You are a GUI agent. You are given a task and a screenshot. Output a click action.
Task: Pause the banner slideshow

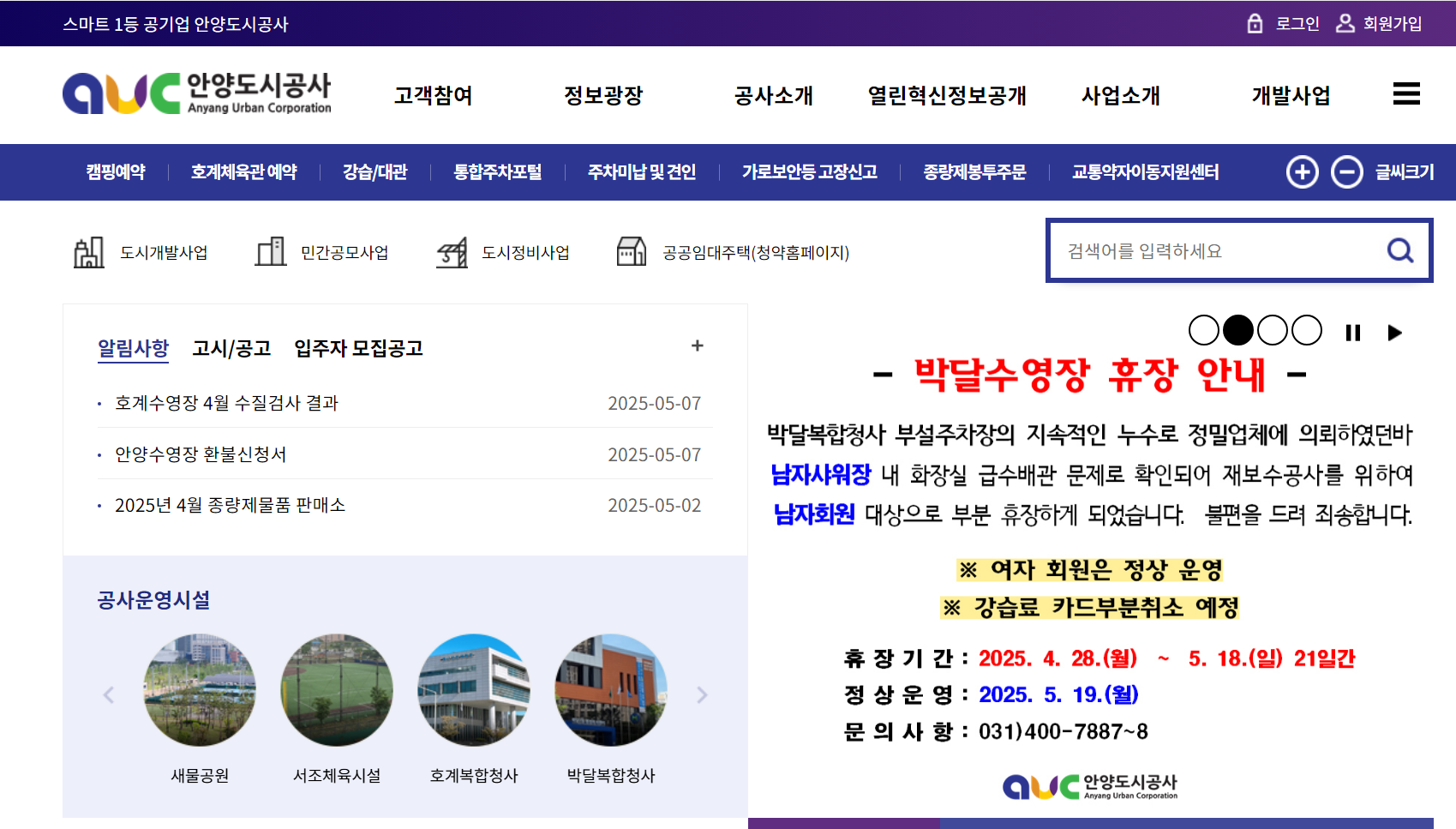(x=1353, y=333)
